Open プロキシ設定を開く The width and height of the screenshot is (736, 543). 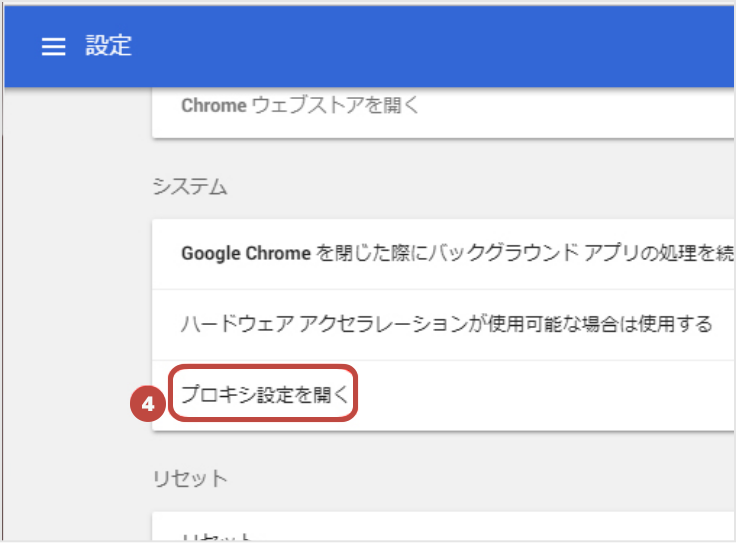[264, 394]
